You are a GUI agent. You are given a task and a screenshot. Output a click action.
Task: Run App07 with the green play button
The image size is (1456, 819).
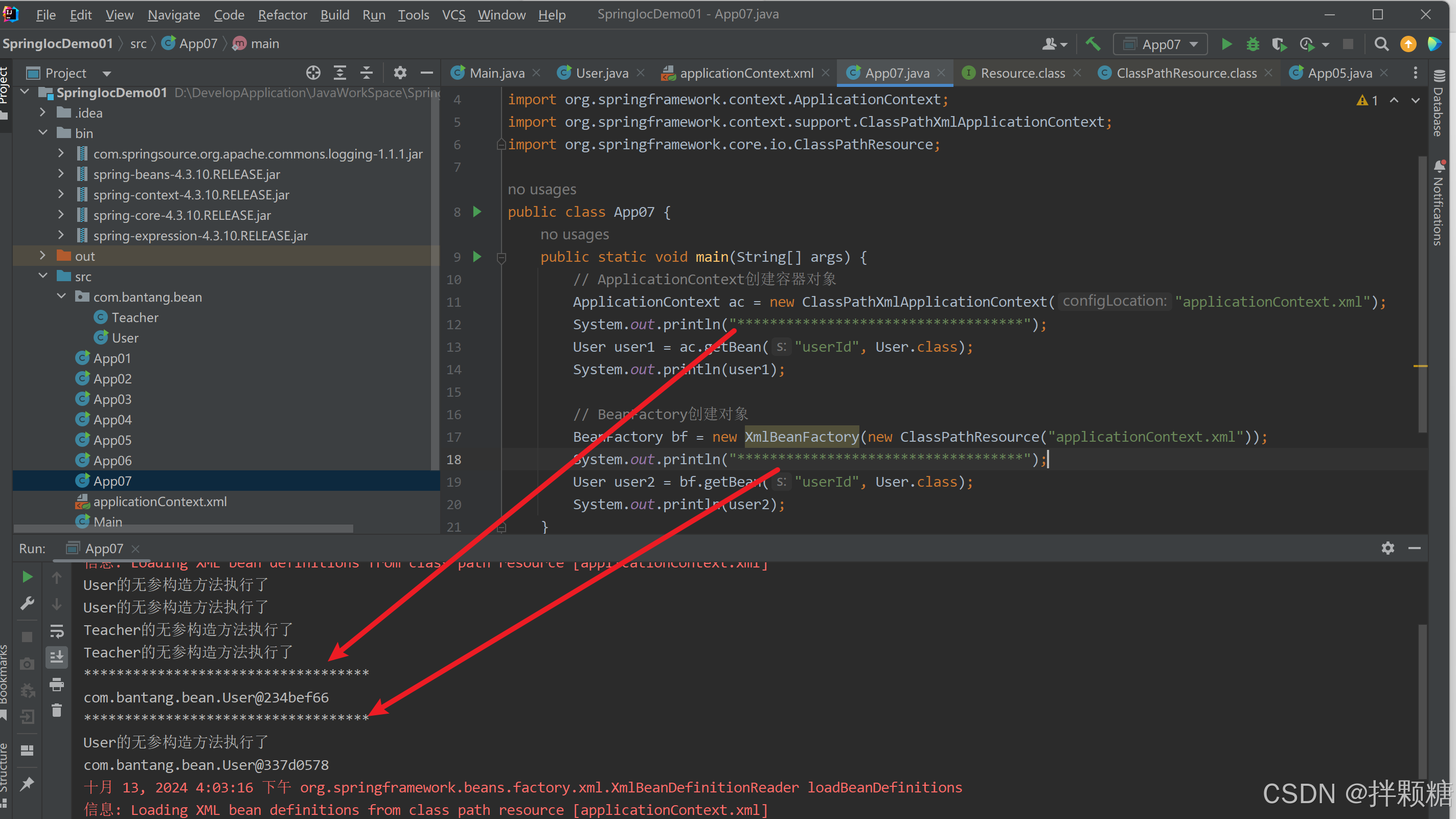pyautogui.click(x=1226, y=44)
